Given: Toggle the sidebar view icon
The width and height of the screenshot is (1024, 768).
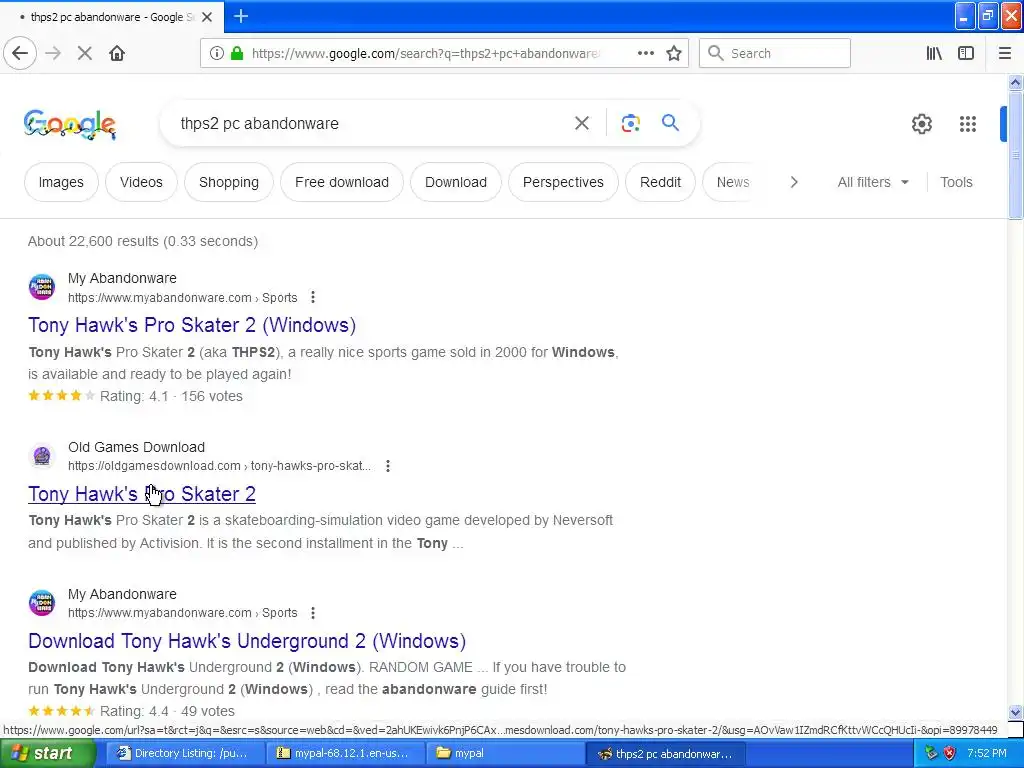Looking at the screenshot, I should [x=966, y=54].
